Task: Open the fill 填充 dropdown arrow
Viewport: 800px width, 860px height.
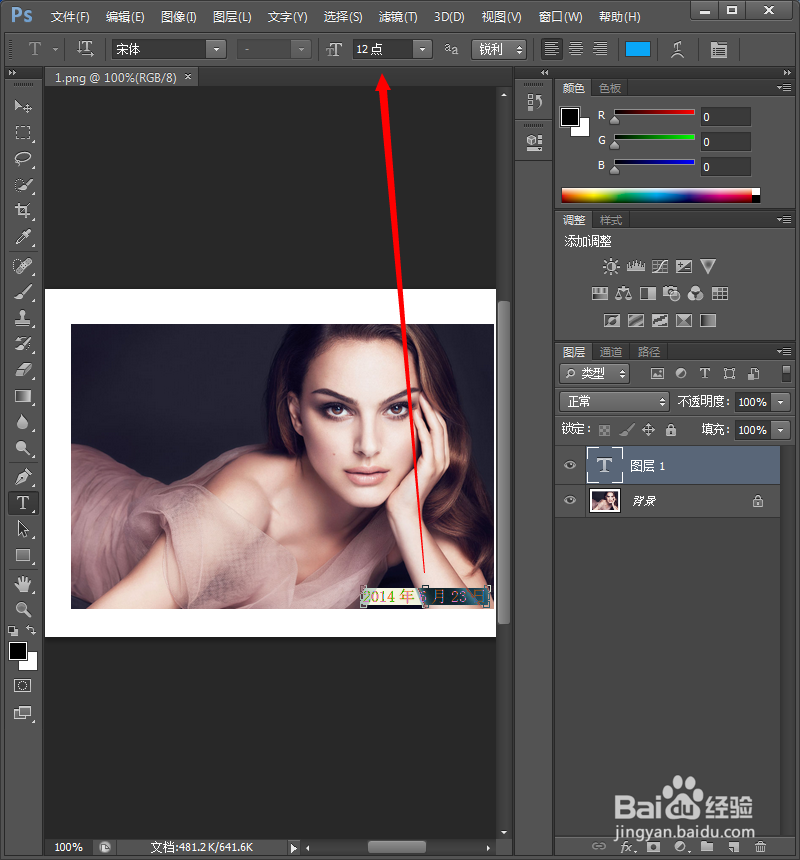Action: tap(781, 430)
